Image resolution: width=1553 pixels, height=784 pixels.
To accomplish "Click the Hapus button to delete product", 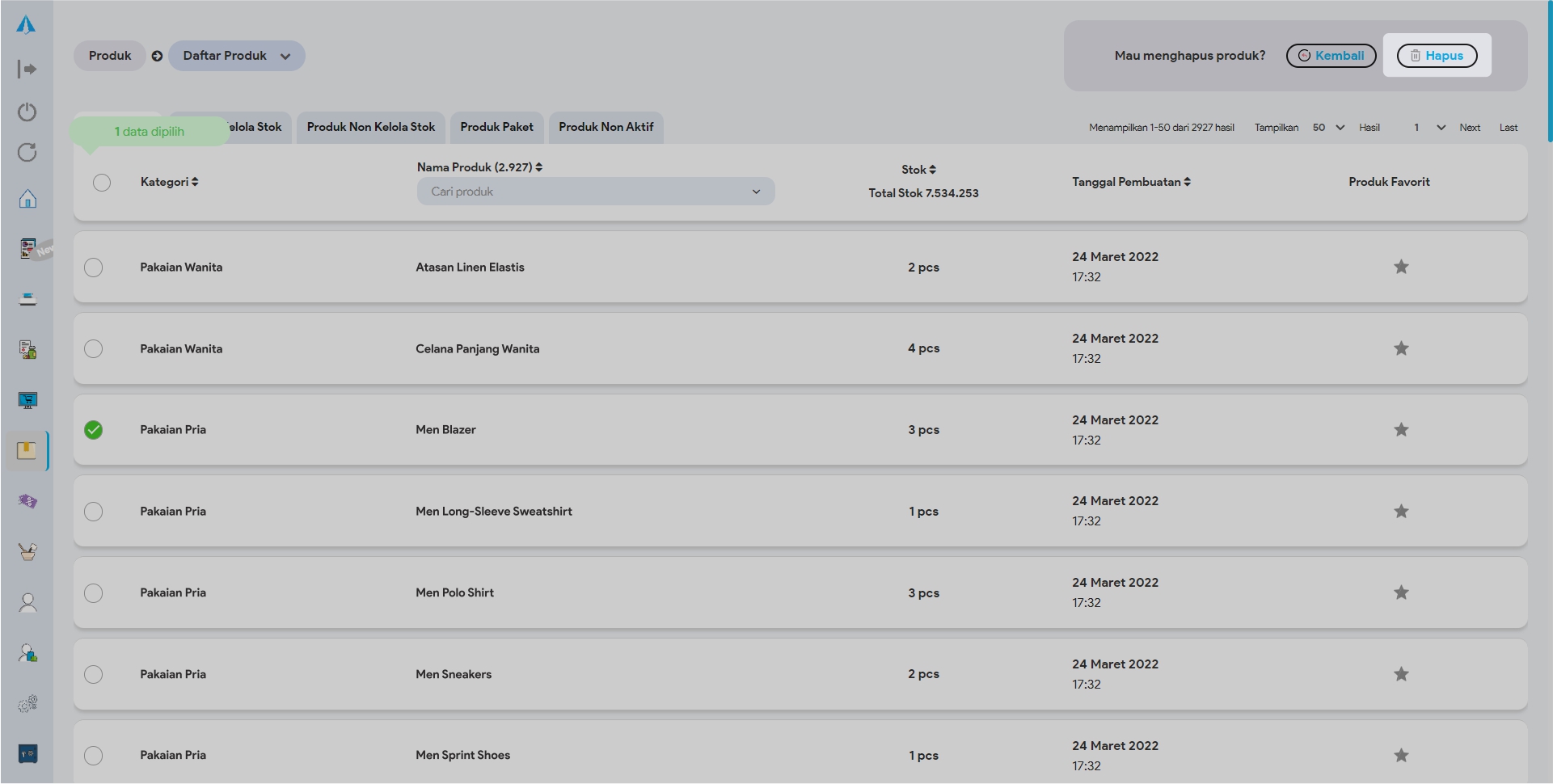I will pos(1437,56).
